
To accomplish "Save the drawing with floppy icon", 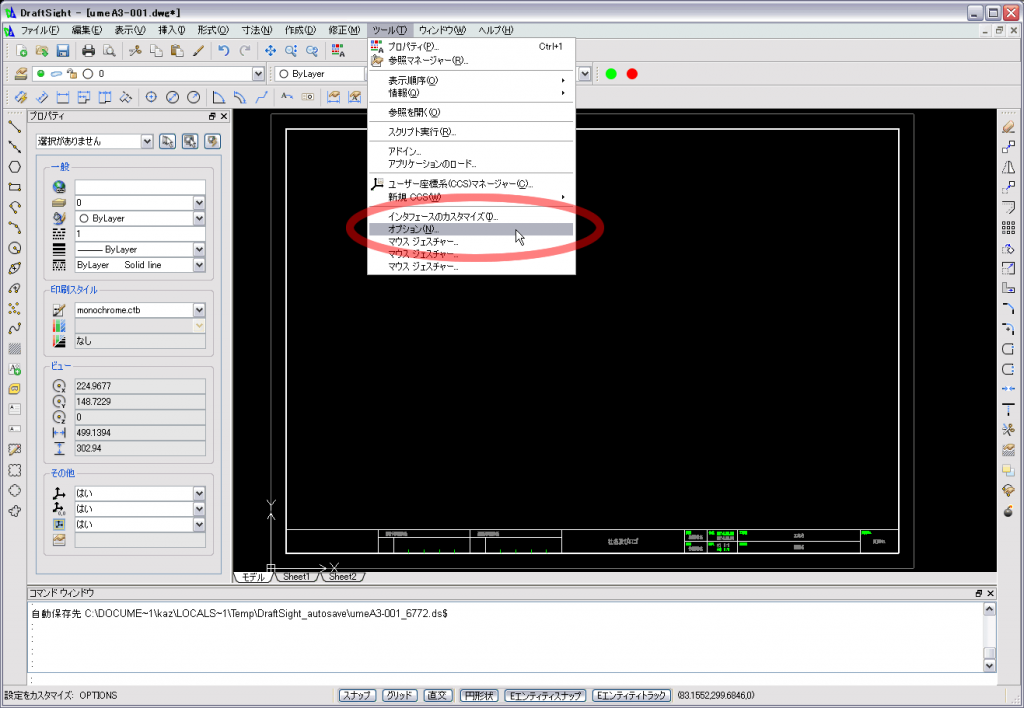I will click(63, 51).
